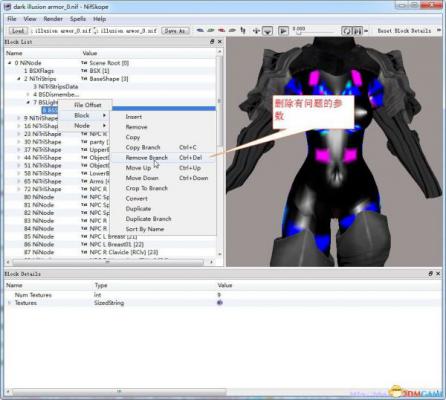The width and height of the screenshot is (446, 400).
Task: Click the Flip view icon
Action: [x=243, y=31]
